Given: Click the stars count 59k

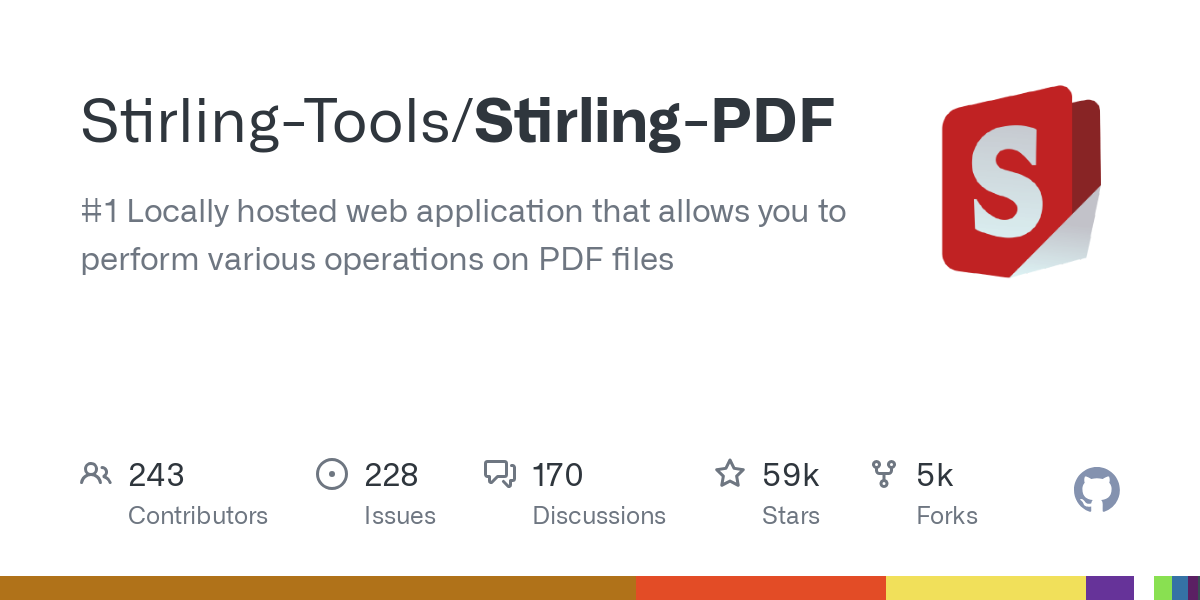Looking at the screenshot, I should 790,475.
